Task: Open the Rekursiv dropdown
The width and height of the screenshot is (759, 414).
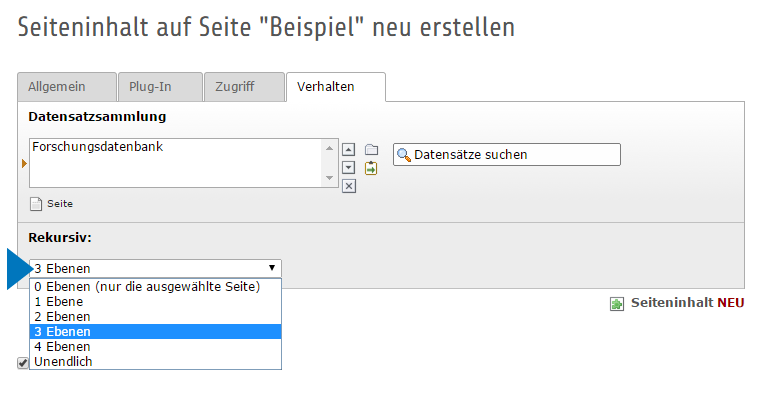Action: [x=155, y=268]
